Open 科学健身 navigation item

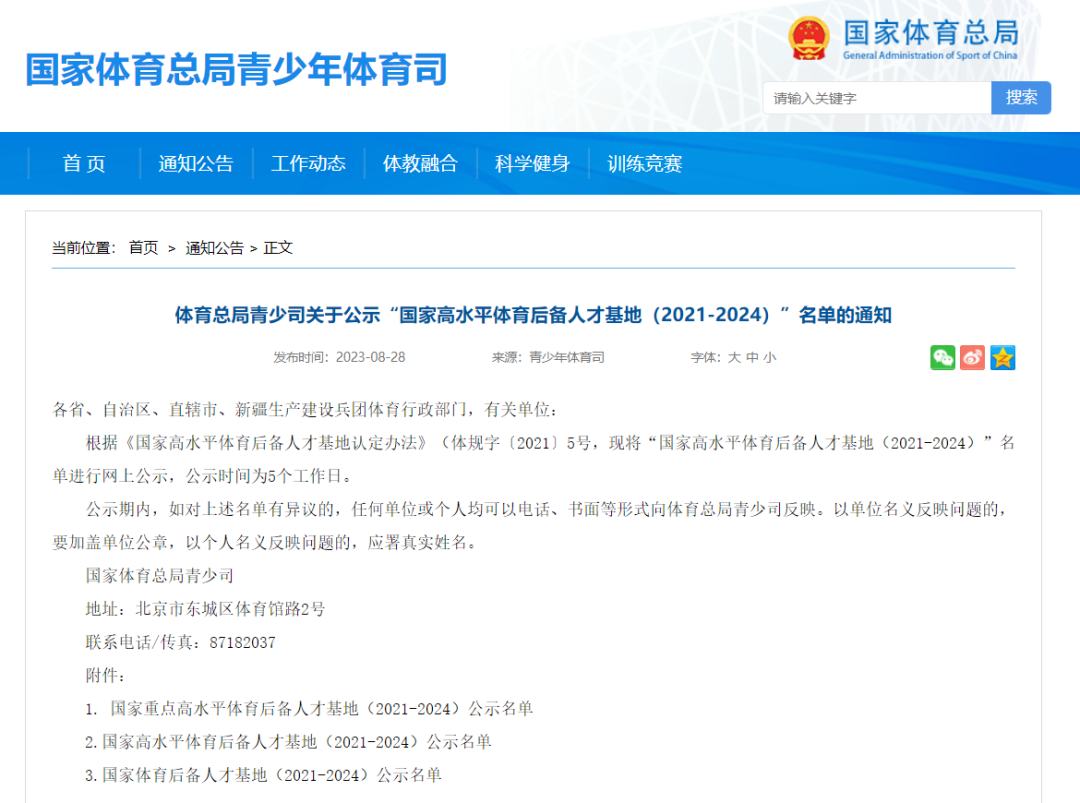coord(532,163)
